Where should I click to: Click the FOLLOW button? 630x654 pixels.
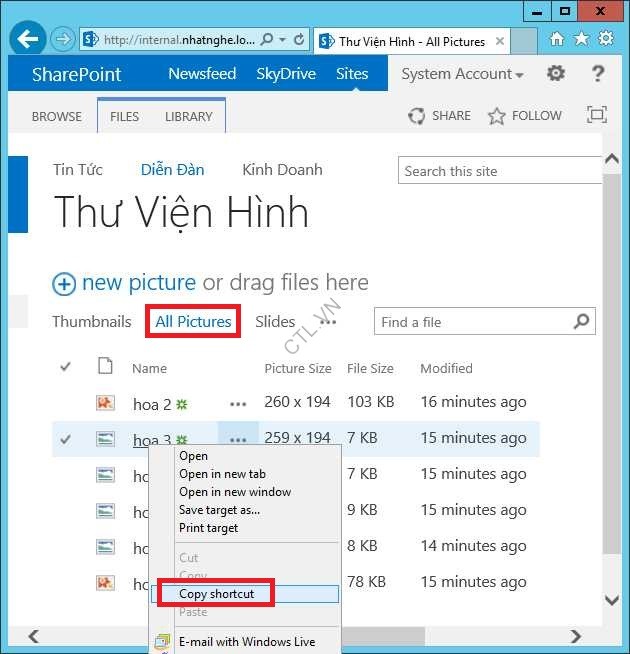tap(525, 116)
